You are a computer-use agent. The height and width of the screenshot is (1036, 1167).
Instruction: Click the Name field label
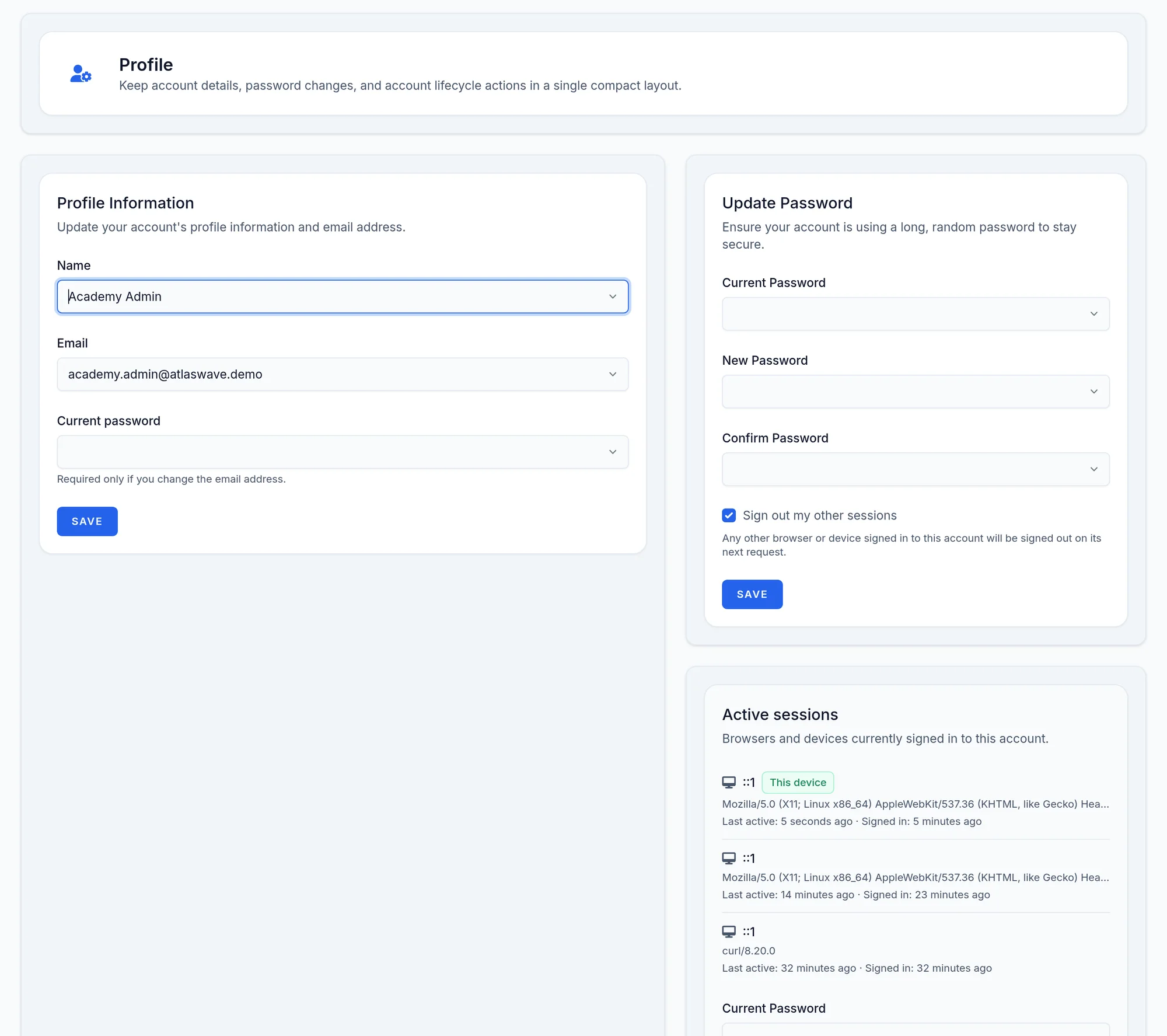coord(74,266)
